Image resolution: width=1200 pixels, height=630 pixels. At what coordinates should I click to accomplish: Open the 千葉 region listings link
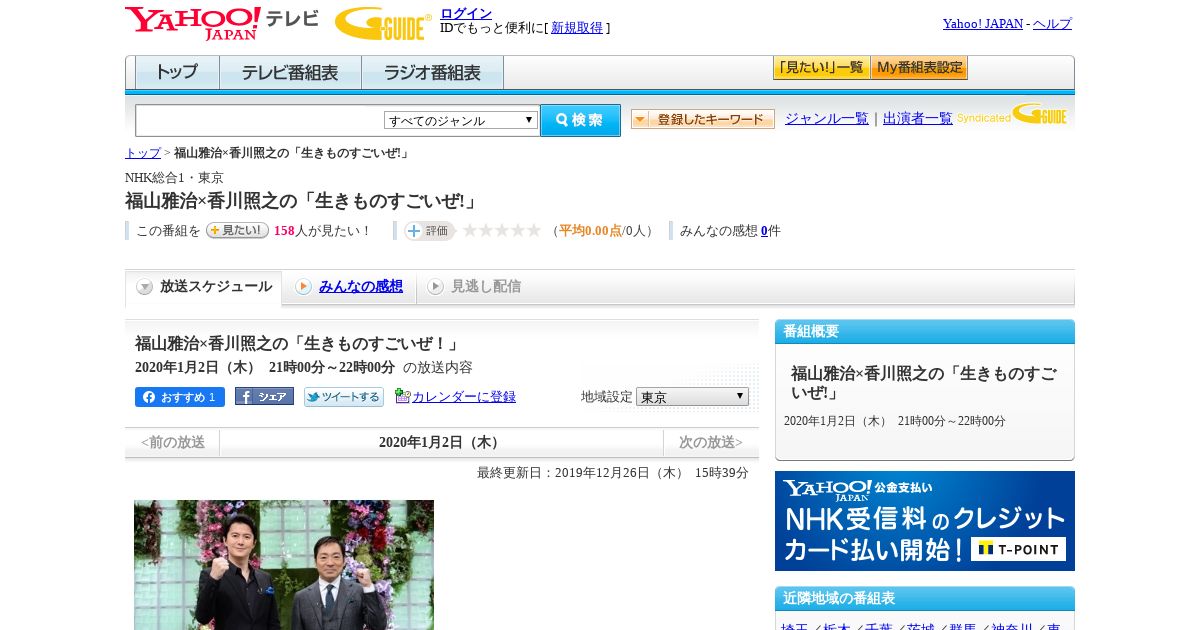(x=878, y=627)
